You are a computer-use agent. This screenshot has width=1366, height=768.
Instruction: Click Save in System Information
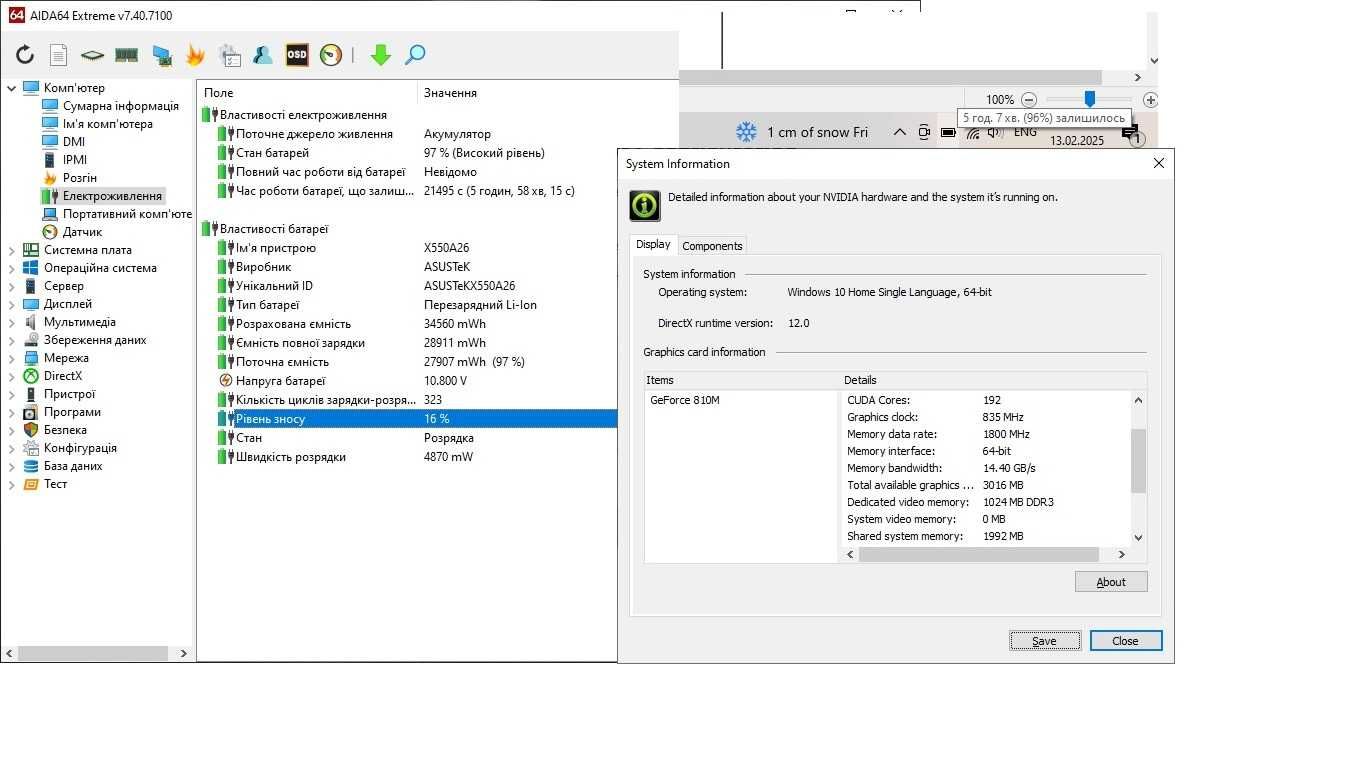(1045, 641)
